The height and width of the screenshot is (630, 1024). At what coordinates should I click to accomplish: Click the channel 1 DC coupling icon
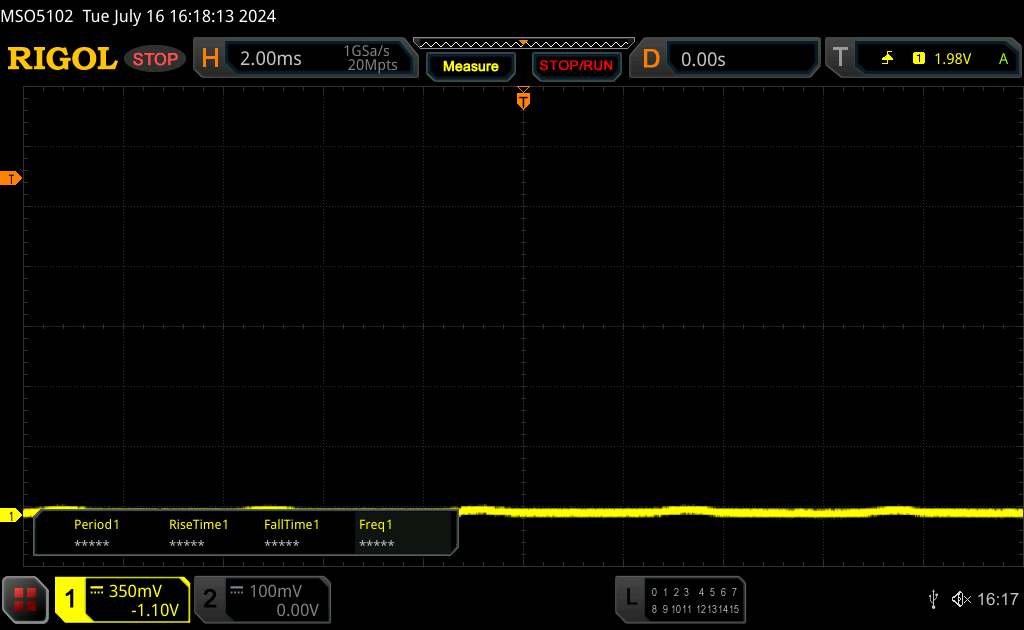point(97,591)
